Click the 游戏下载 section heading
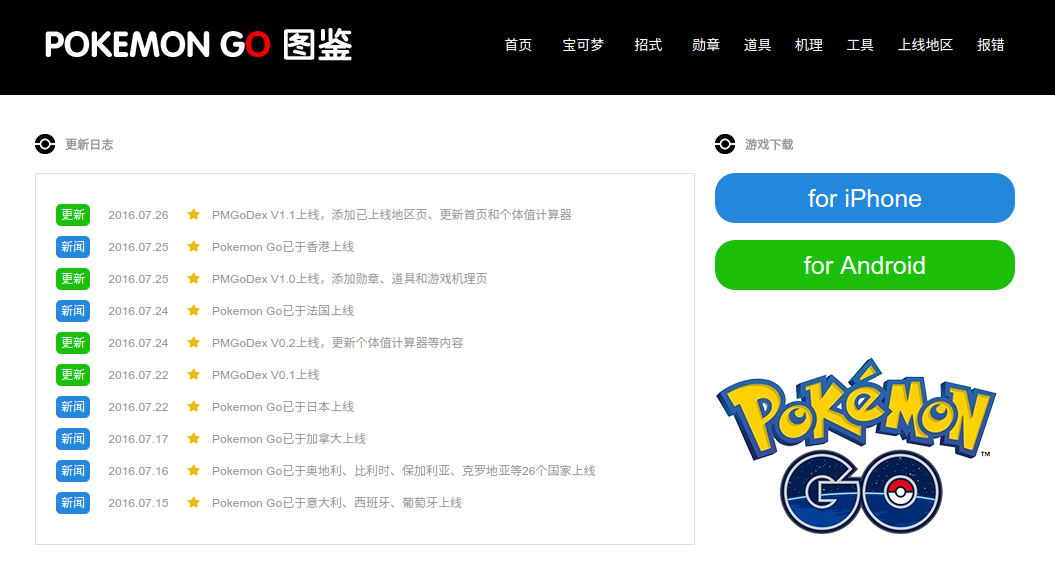 769,145
